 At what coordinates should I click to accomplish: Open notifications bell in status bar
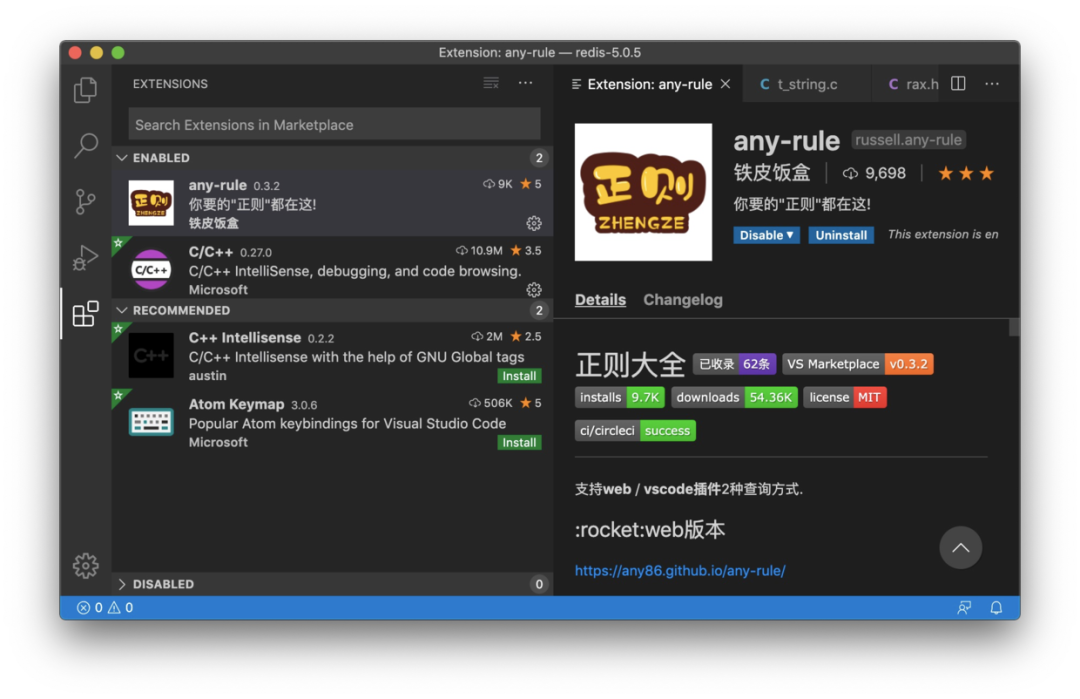[x=996, y=607]
